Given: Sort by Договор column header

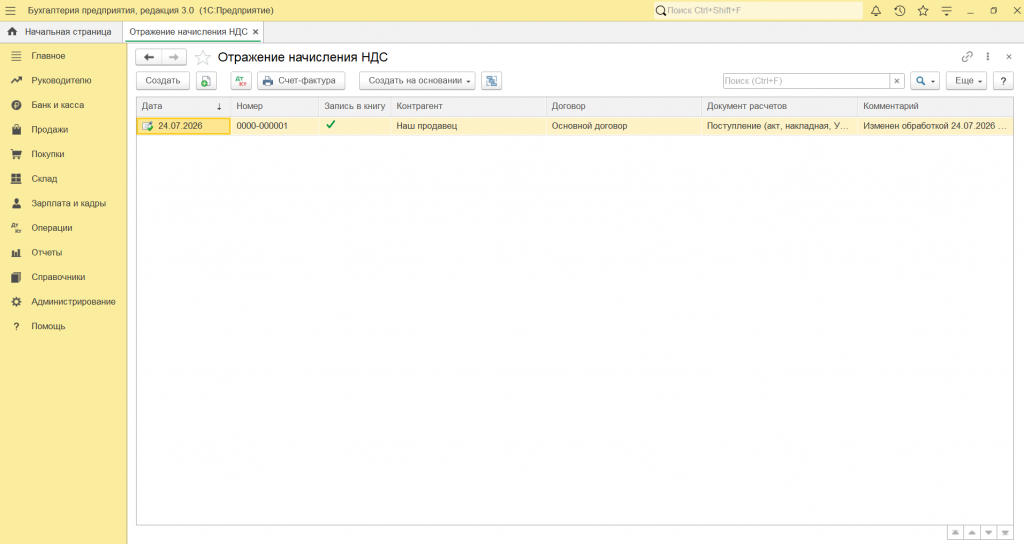Looking at the screenshot, I should pyautogui.click(x=624, y=106).
